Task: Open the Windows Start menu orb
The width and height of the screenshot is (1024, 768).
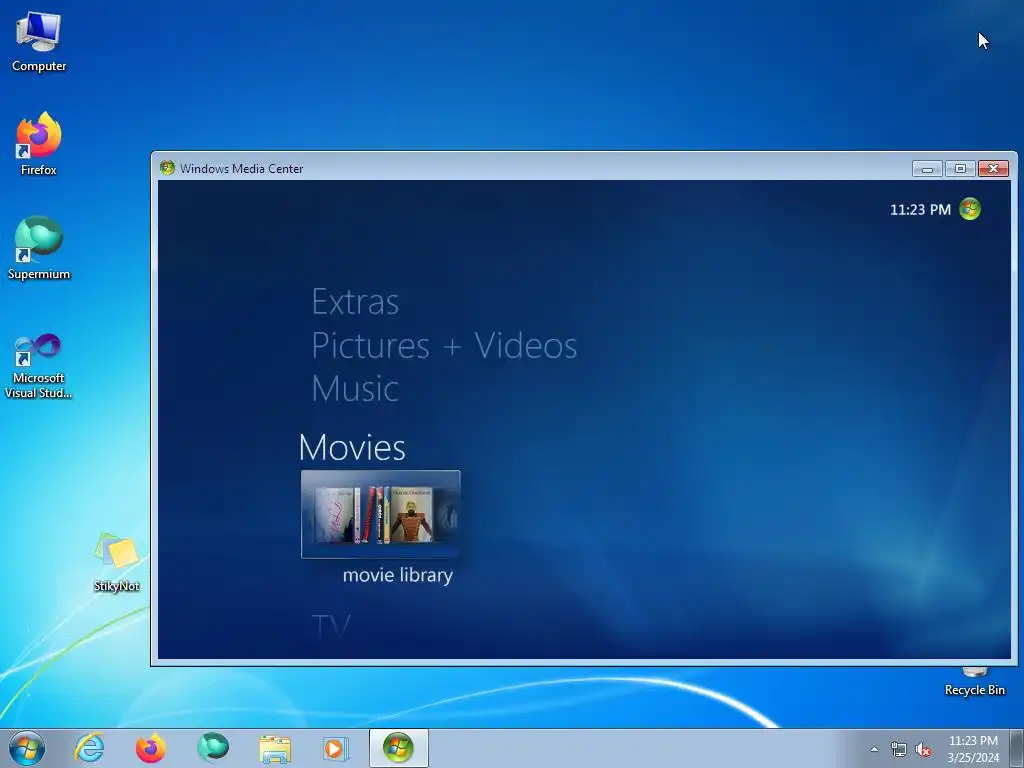Action: click(27, 748)
